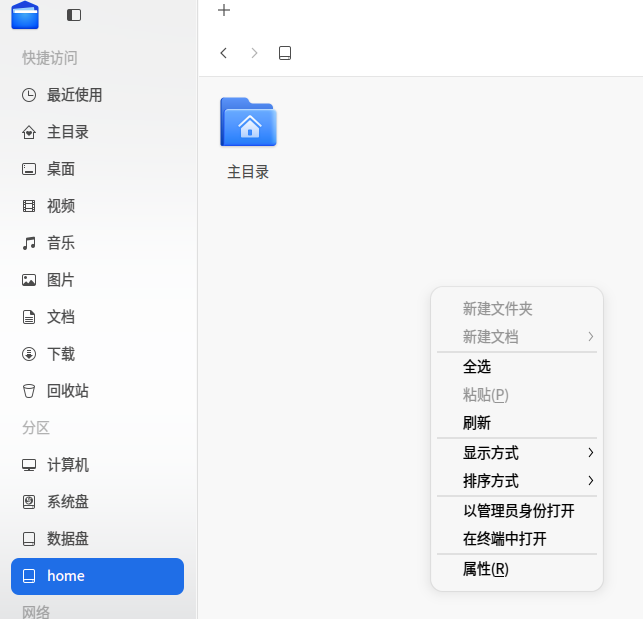643x619 pixels.
Task: Click the document icon beside 文档
Action: pyautogui.click(x=29, y=317)
